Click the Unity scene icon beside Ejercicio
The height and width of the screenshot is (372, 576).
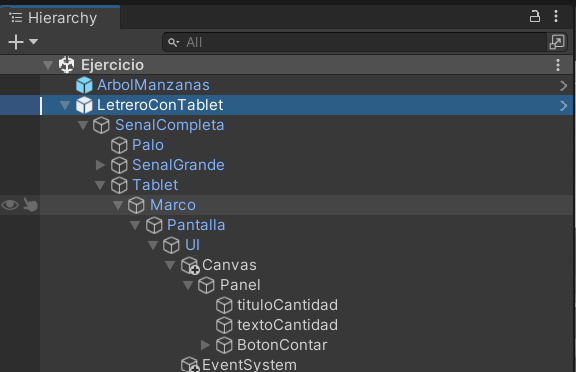(66, 65)
